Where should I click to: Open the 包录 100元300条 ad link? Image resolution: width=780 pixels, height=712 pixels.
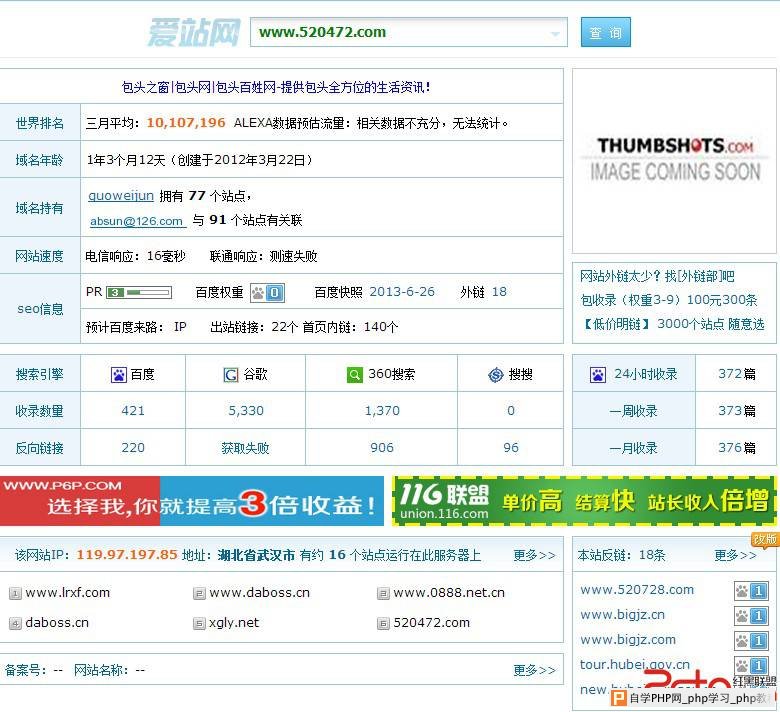pyautogui.click(x=669, y=300)
